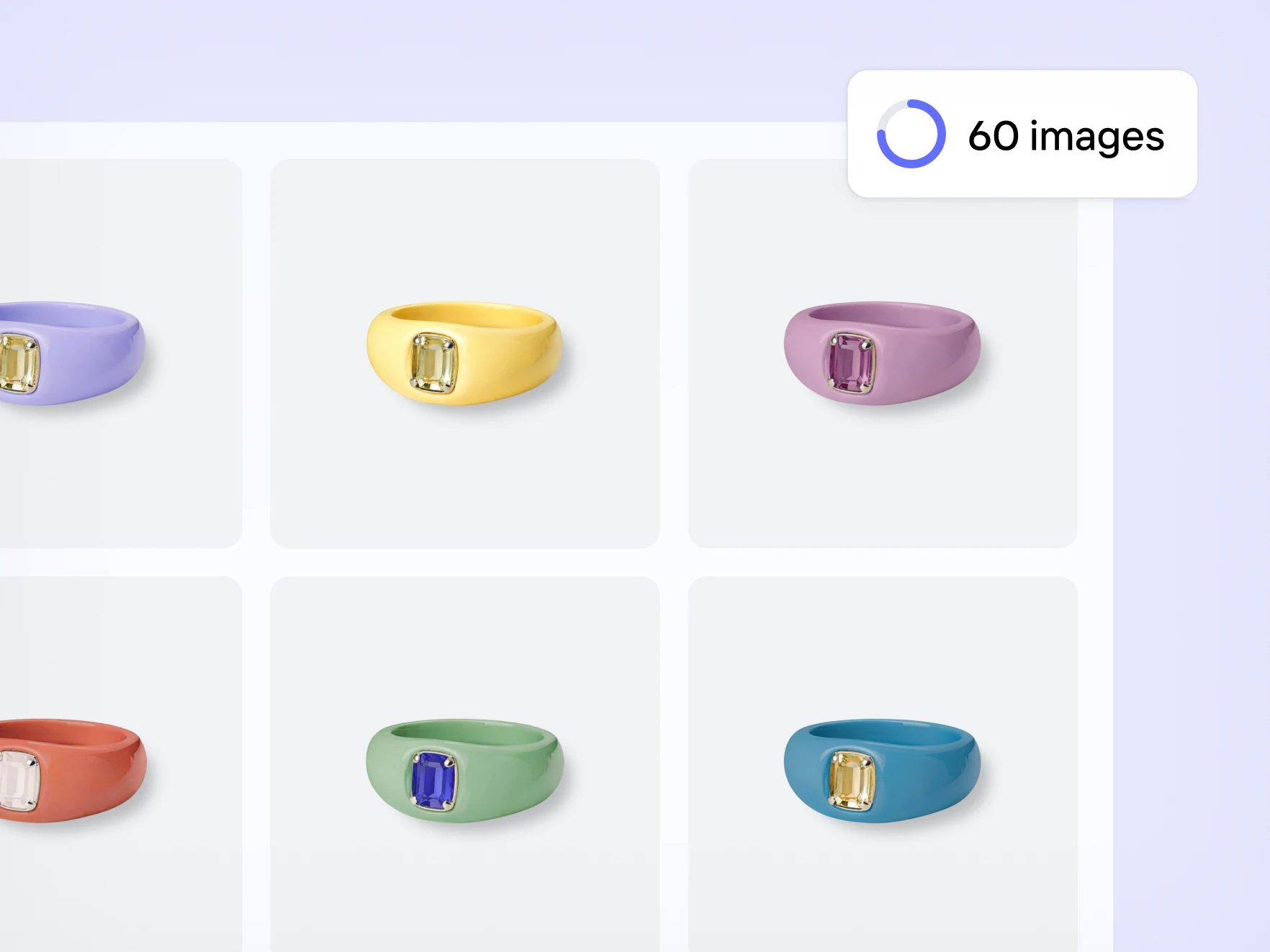
Task: Select the coral red ring thumbnail
Action: click(121, 764)
